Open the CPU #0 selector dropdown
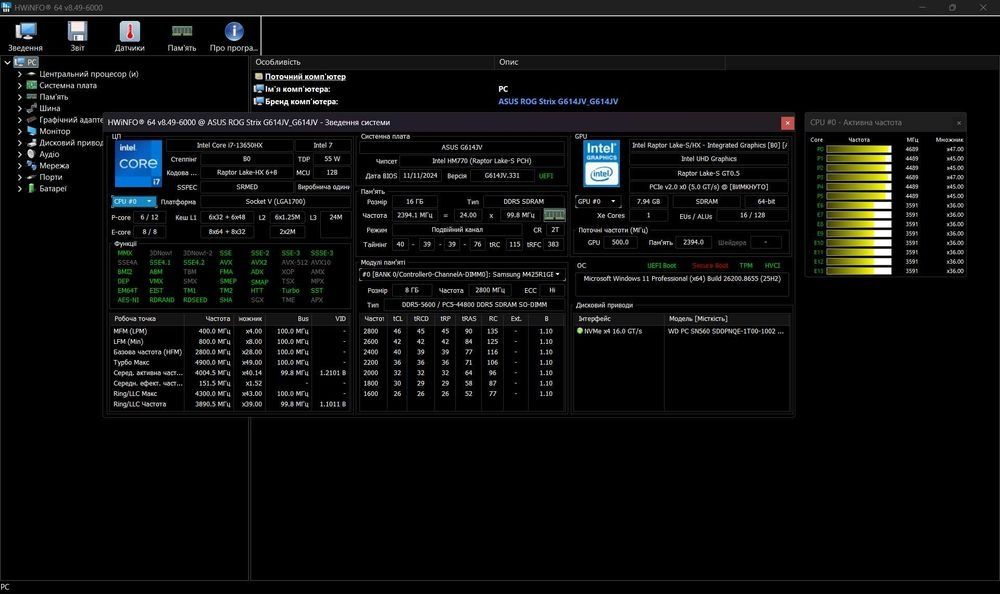Viewport: 1000px width, 594px height. click(x=133, y=202)
